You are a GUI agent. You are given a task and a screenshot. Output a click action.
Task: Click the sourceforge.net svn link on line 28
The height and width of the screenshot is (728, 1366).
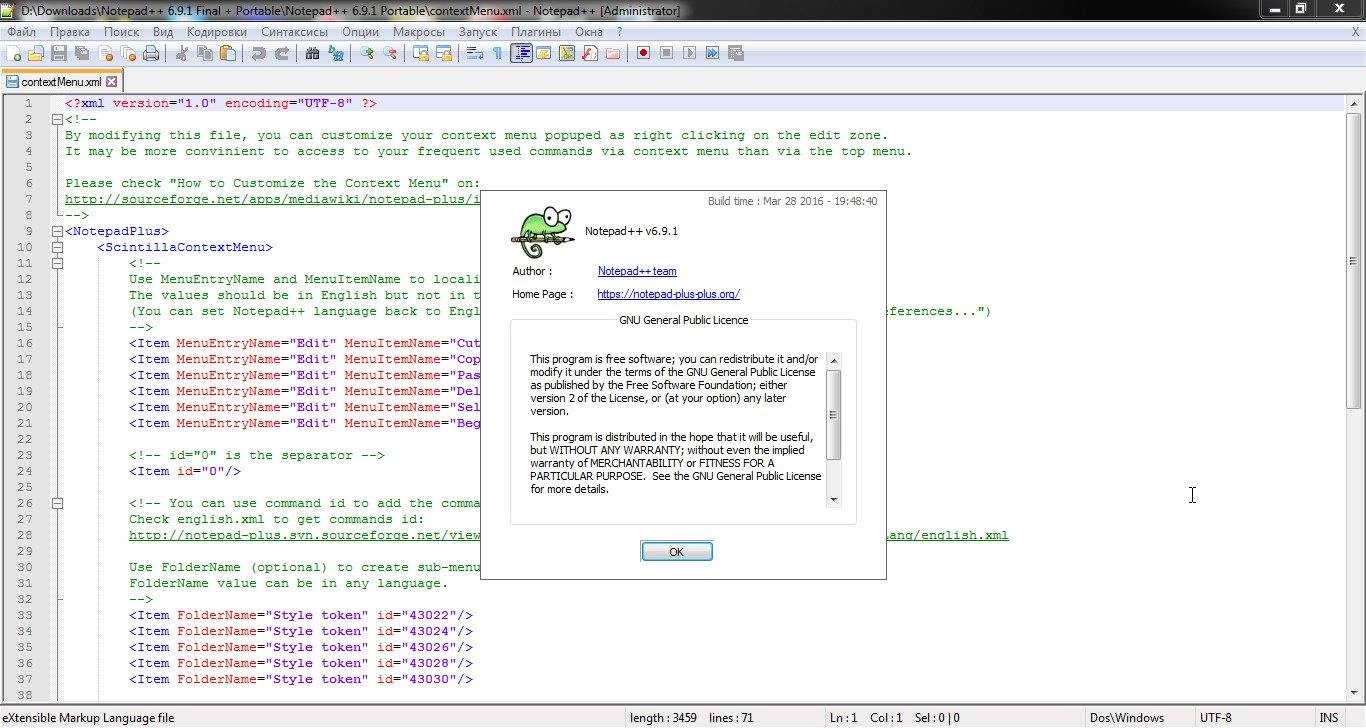coord(305,535)
